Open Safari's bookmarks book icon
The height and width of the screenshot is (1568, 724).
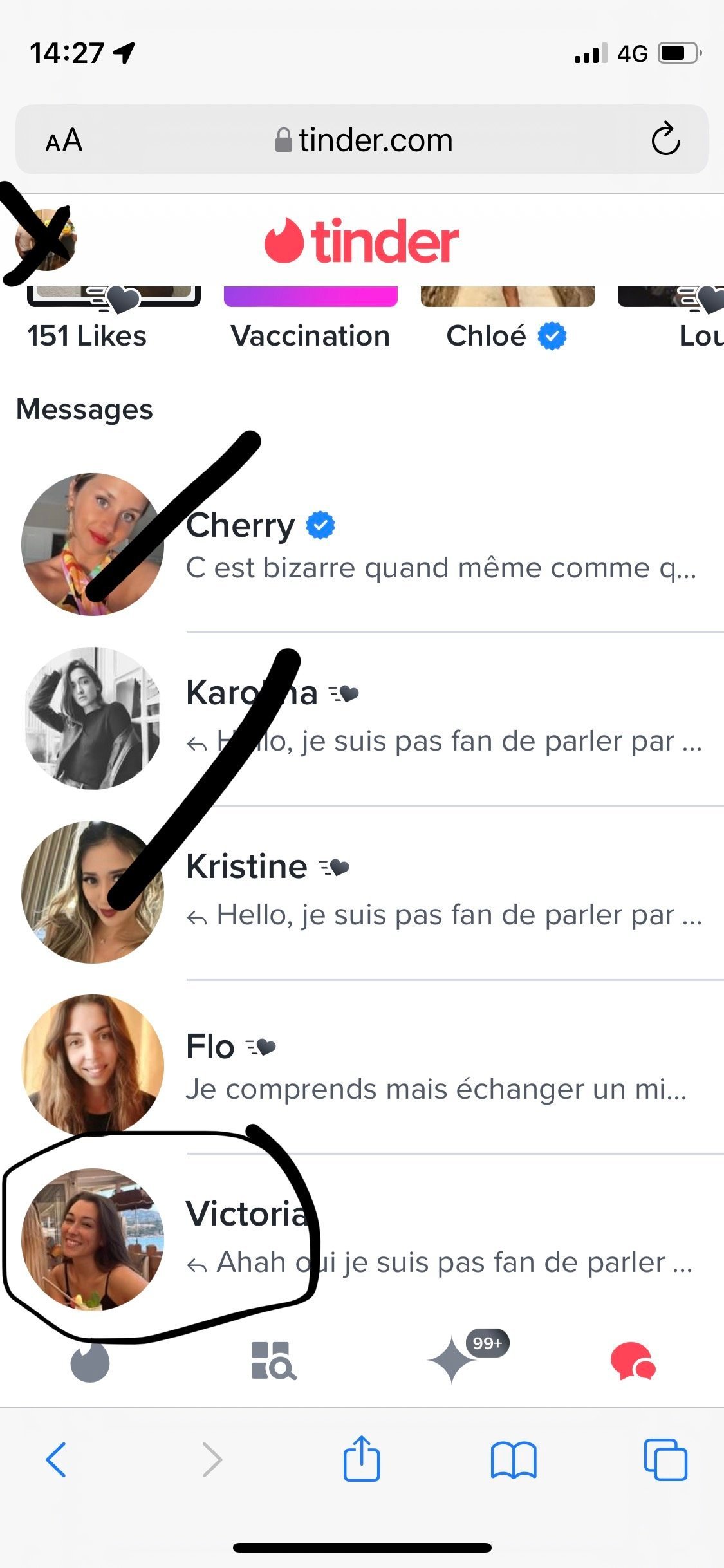(x=513, y=1460)
